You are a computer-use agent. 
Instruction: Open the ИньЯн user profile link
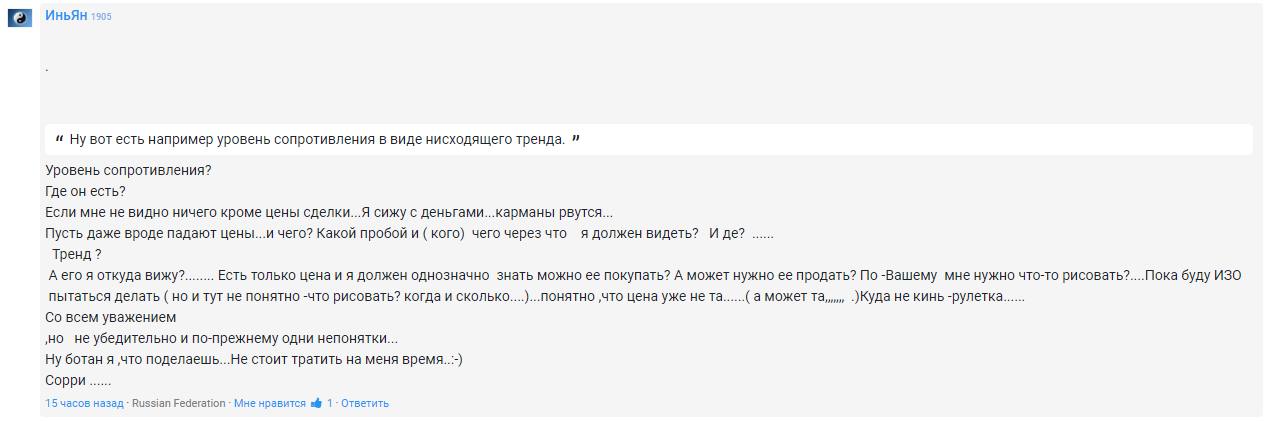[66, 15]
